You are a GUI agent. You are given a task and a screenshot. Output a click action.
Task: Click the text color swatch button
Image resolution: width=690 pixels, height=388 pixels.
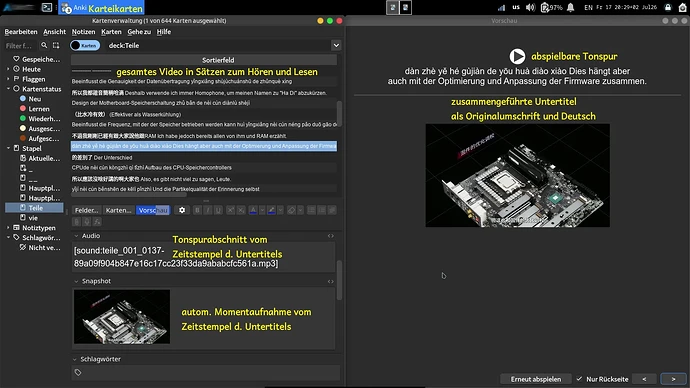tap(253, 210)
